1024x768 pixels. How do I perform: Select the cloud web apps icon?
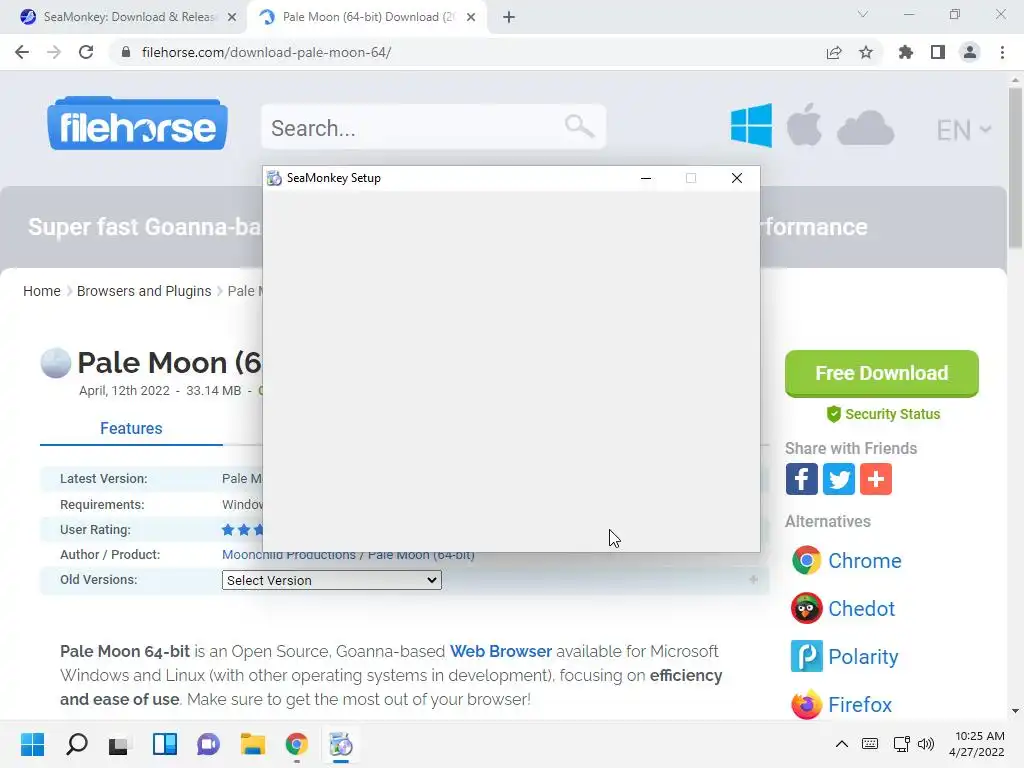click(865, 128)
